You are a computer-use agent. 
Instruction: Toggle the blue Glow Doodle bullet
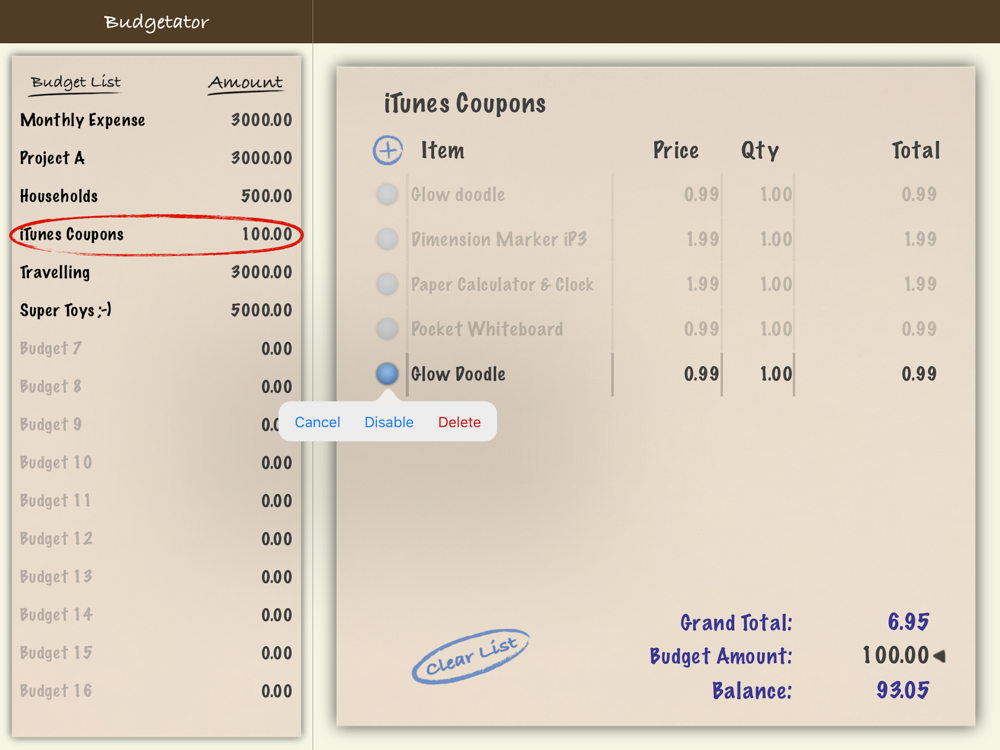387,374
